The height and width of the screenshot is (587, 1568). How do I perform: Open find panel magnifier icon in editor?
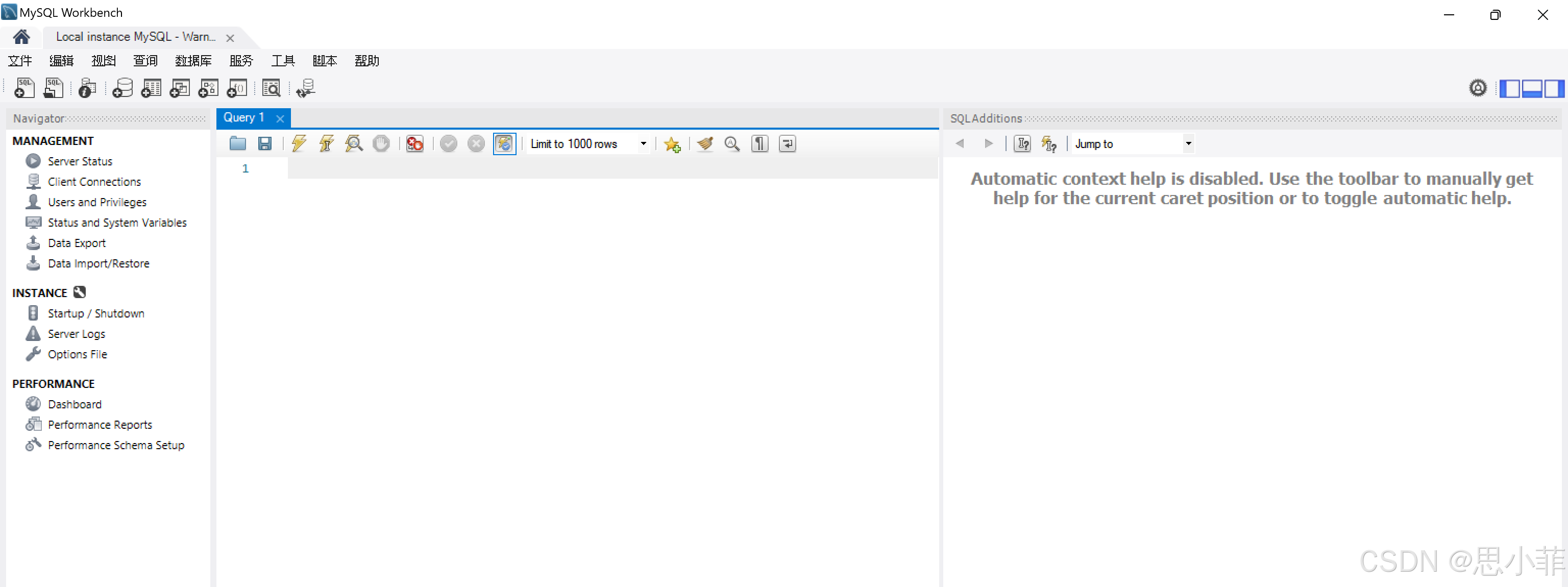coord(732,144)
